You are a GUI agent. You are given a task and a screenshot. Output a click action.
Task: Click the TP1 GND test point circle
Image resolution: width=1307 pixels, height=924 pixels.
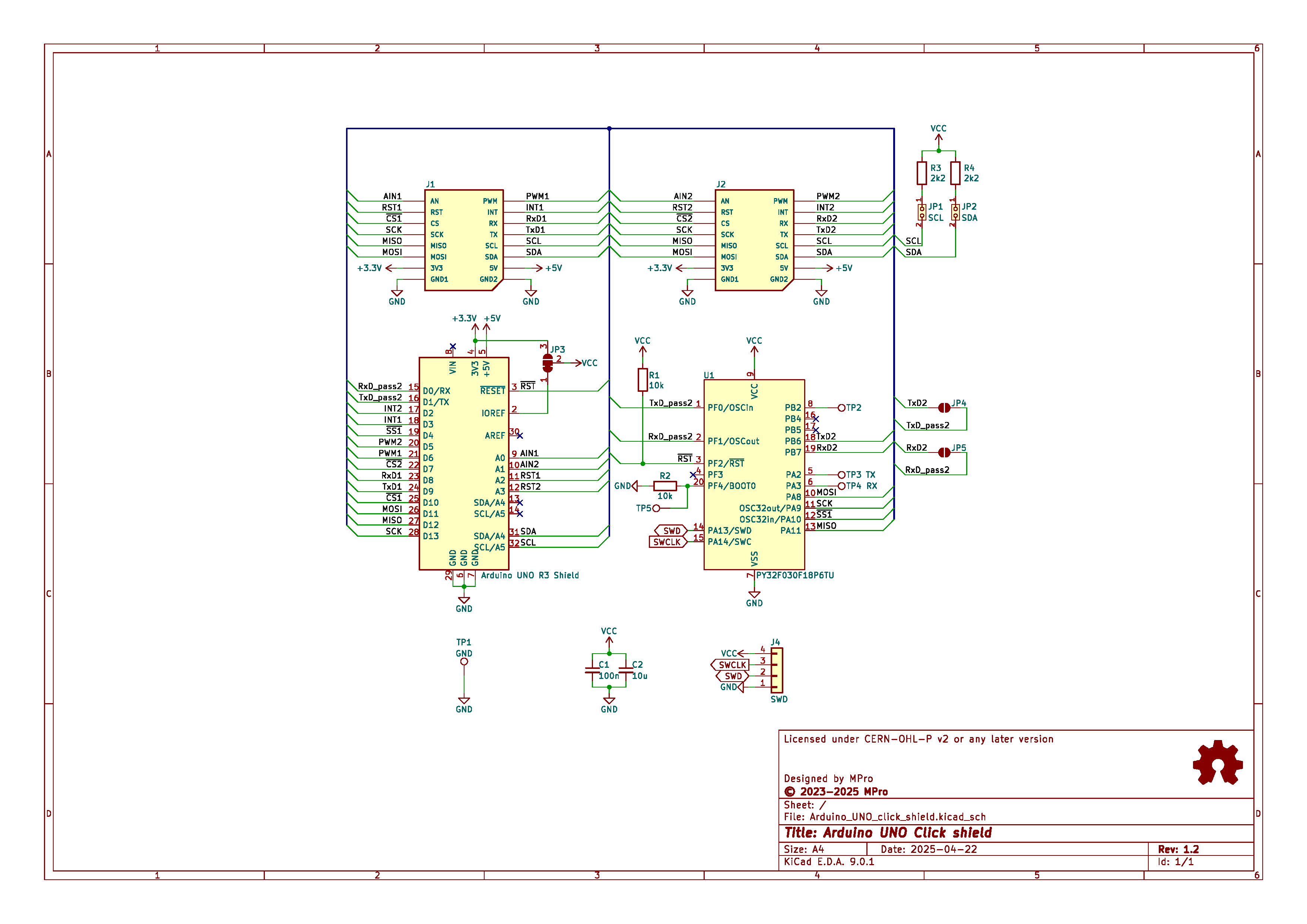(464, 661)
